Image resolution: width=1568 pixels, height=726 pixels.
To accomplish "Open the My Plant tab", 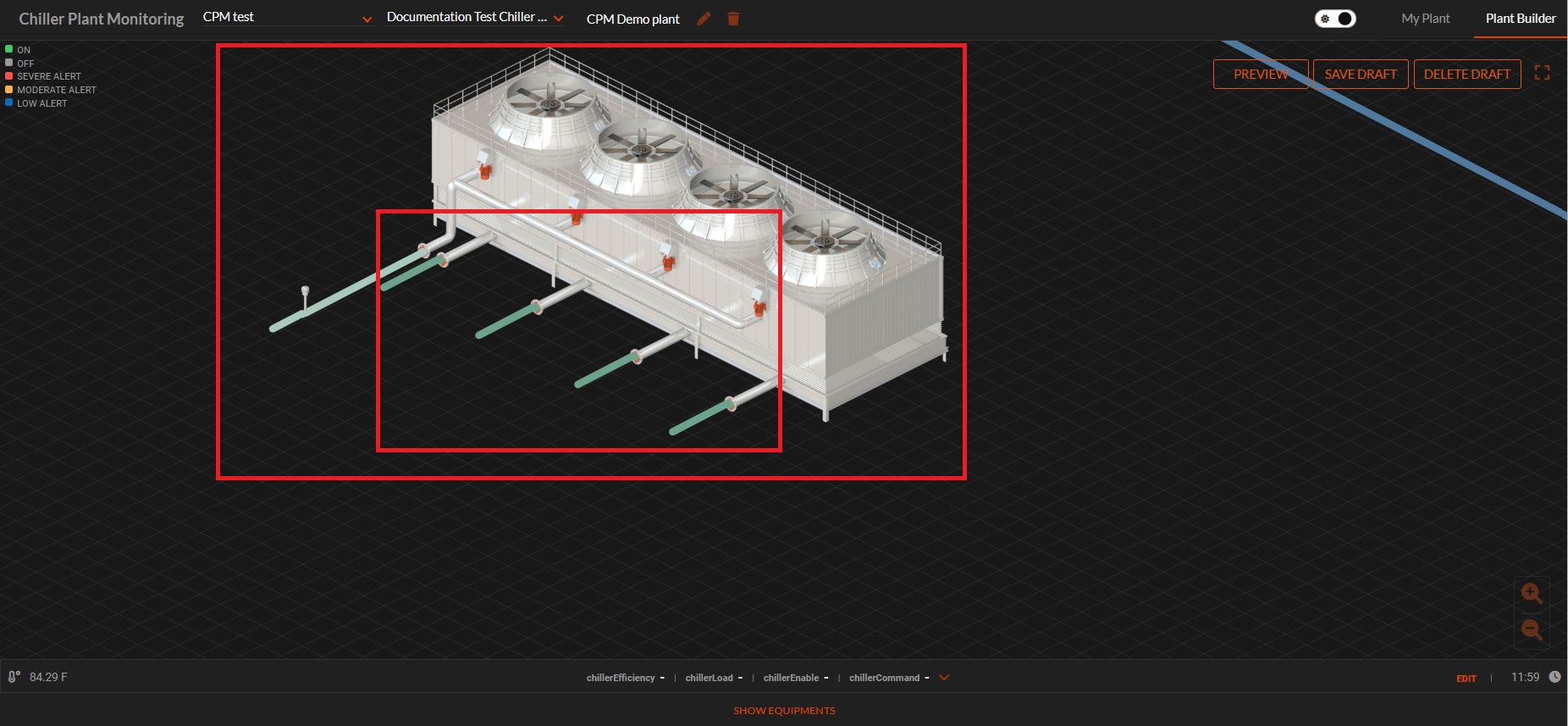I will [1426, 19].
